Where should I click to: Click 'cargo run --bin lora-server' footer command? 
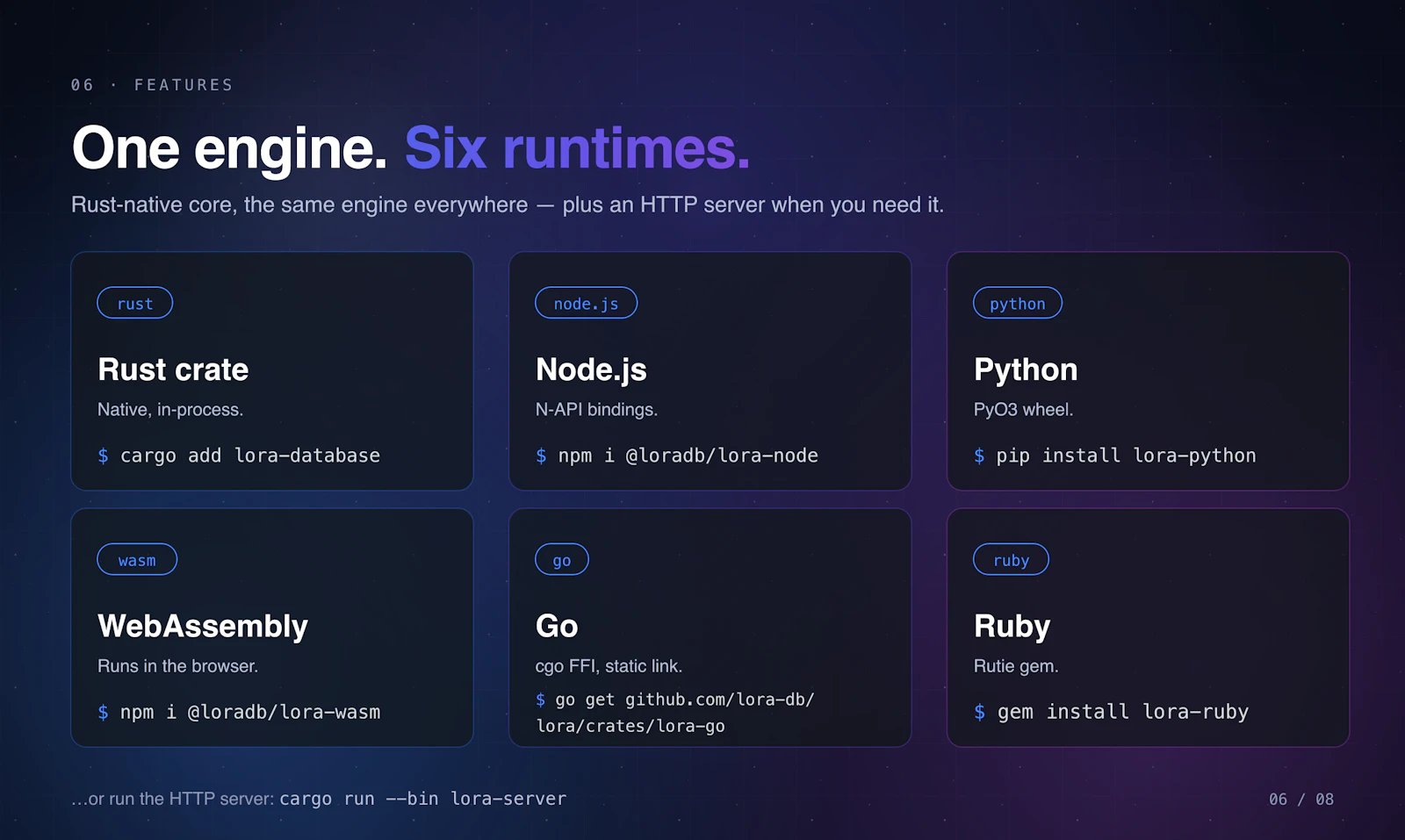pos(422,799)
